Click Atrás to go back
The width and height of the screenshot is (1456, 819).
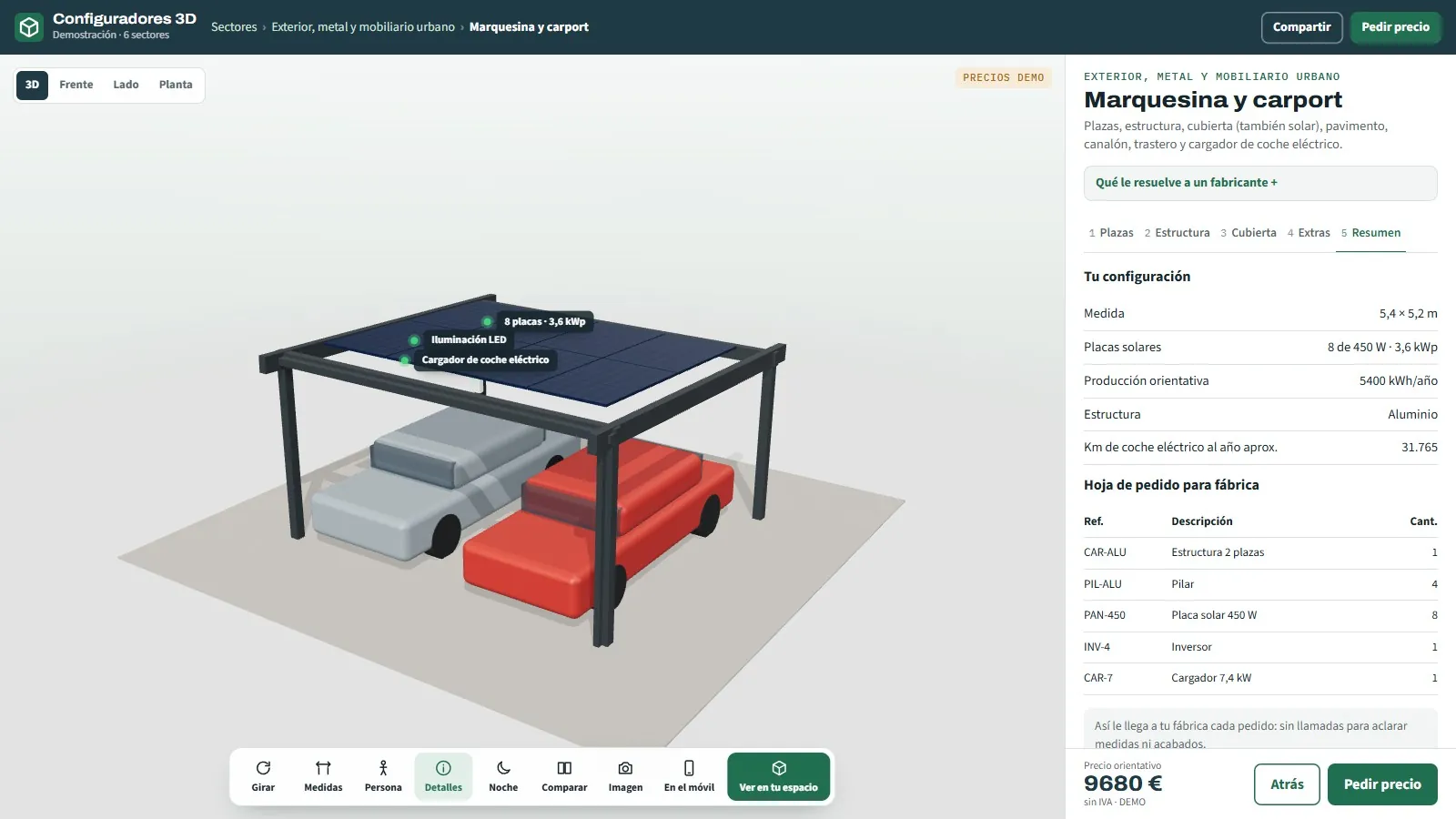click(1287, 784)
